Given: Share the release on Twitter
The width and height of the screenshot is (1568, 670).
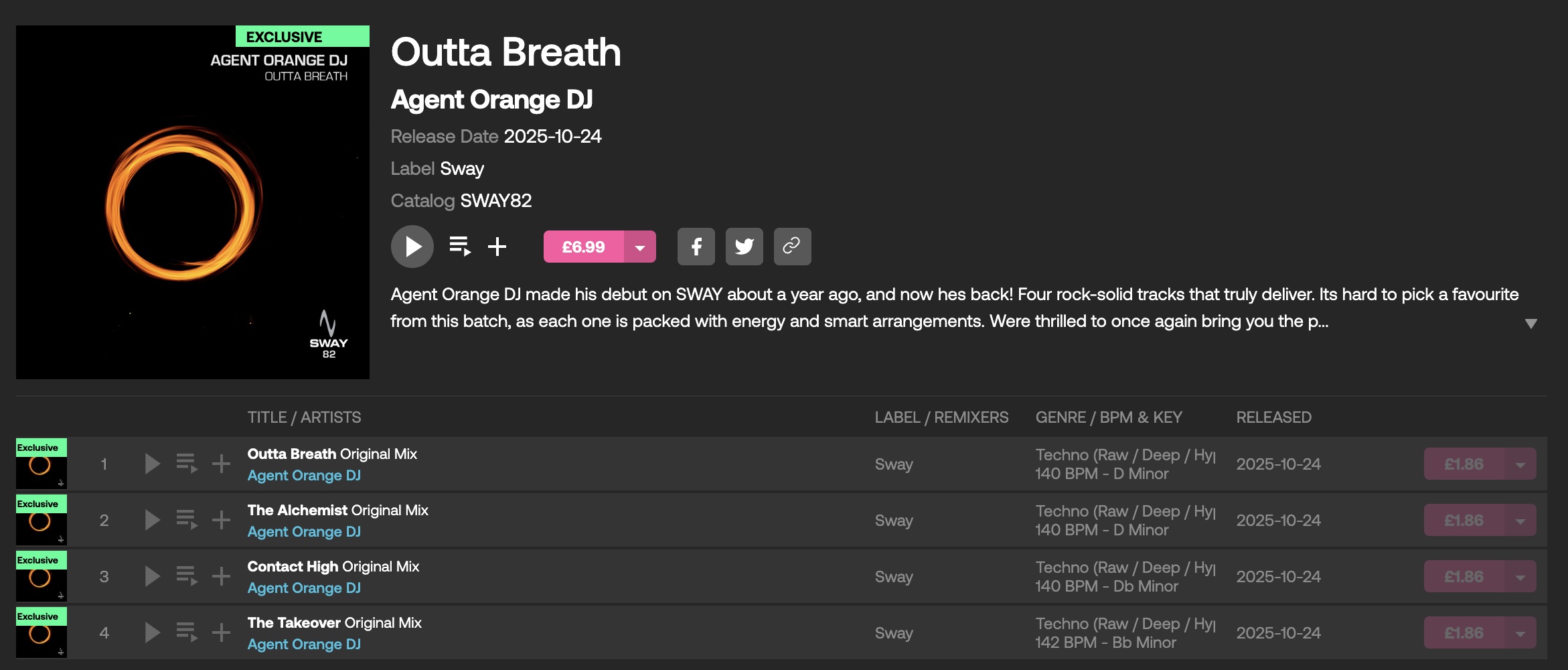Looking at the screenshot, I should [x=744, y=247].
